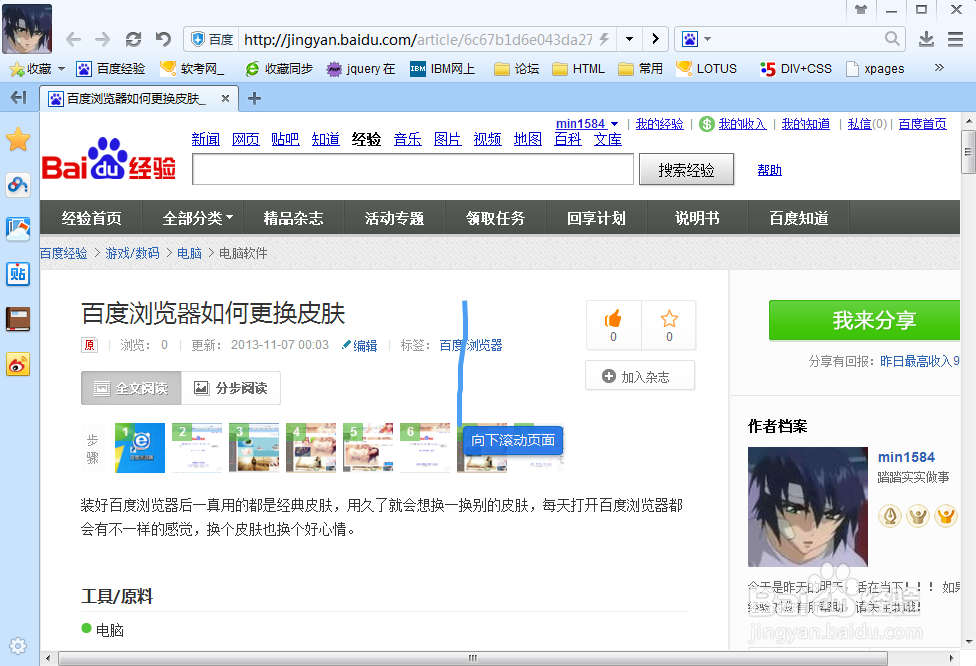The image size is (976, 666).
Task: Open the 帮助 link
Action: click(x=769, y=170)
